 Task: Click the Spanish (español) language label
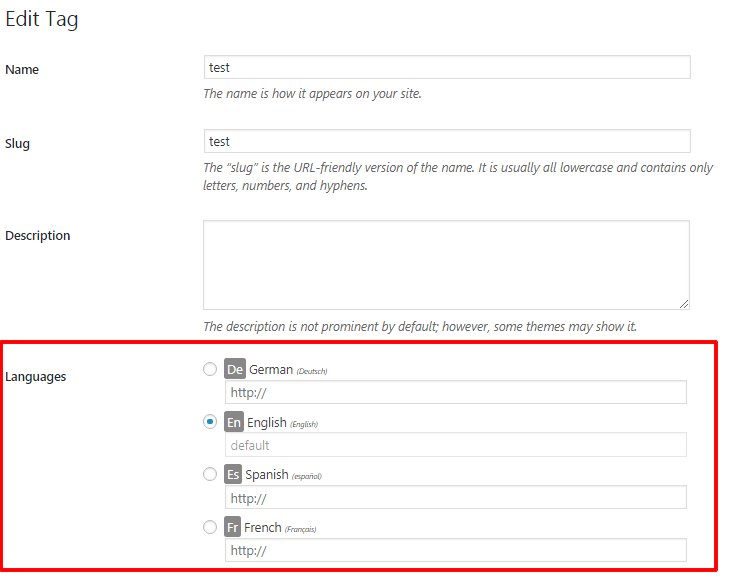click(x=282, y=475)
